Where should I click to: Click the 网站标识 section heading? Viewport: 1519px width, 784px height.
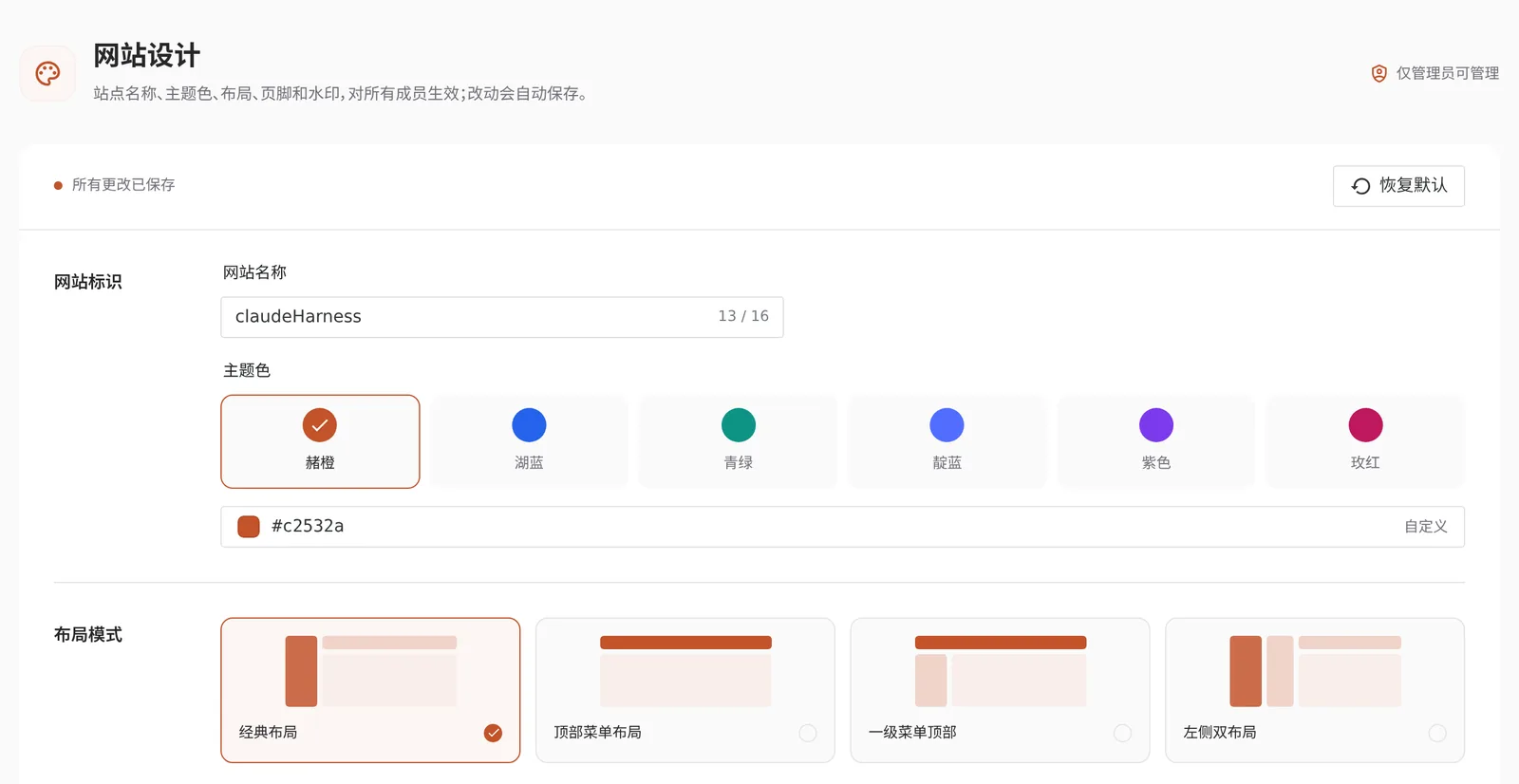(x=88, y=282)
